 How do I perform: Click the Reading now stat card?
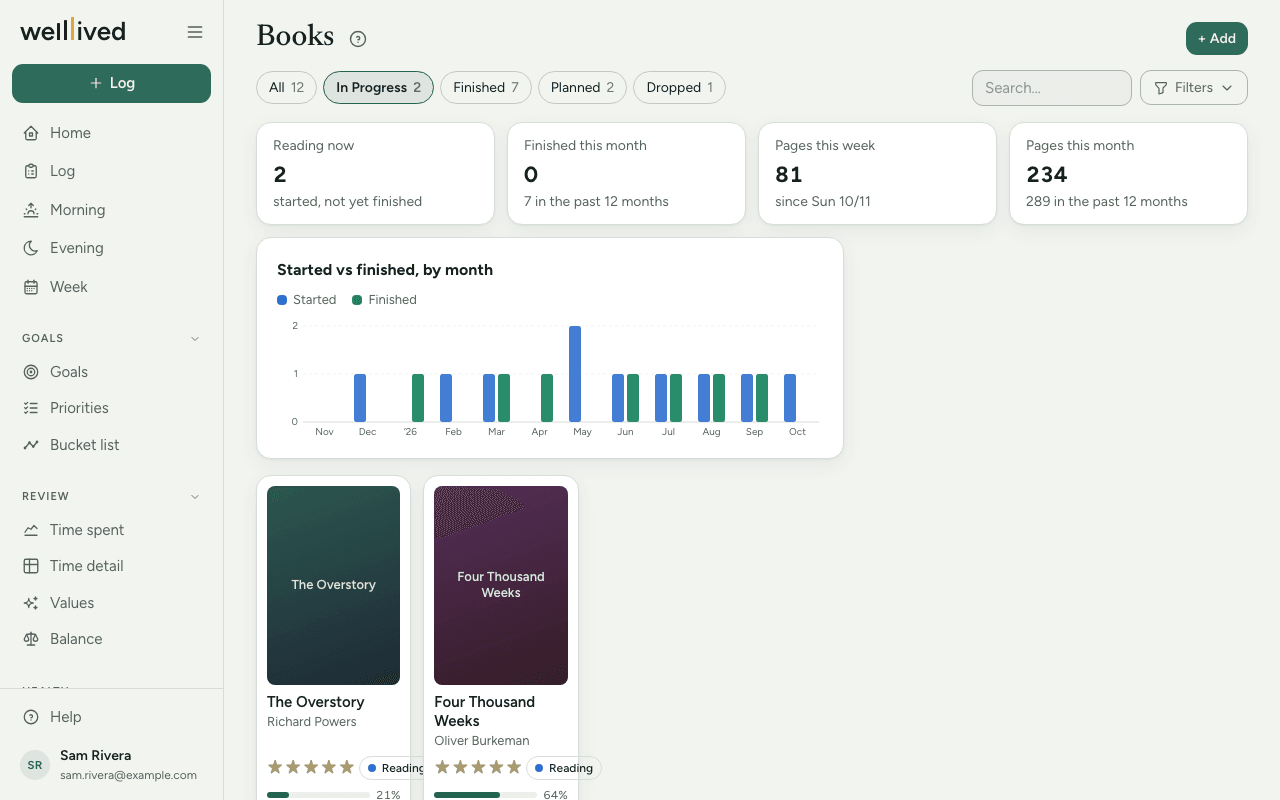pos(375,173)
